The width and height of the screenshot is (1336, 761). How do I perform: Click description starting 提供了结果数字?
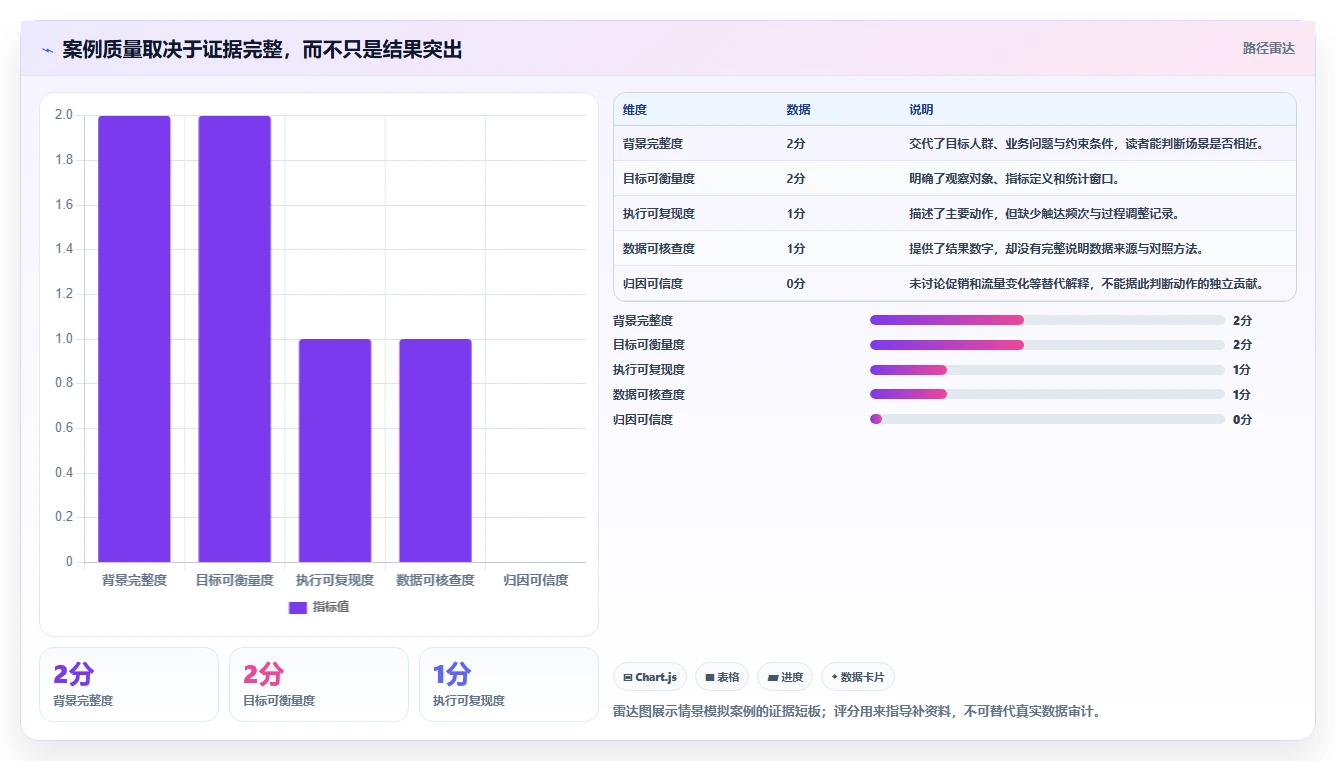pos(1057,249)
